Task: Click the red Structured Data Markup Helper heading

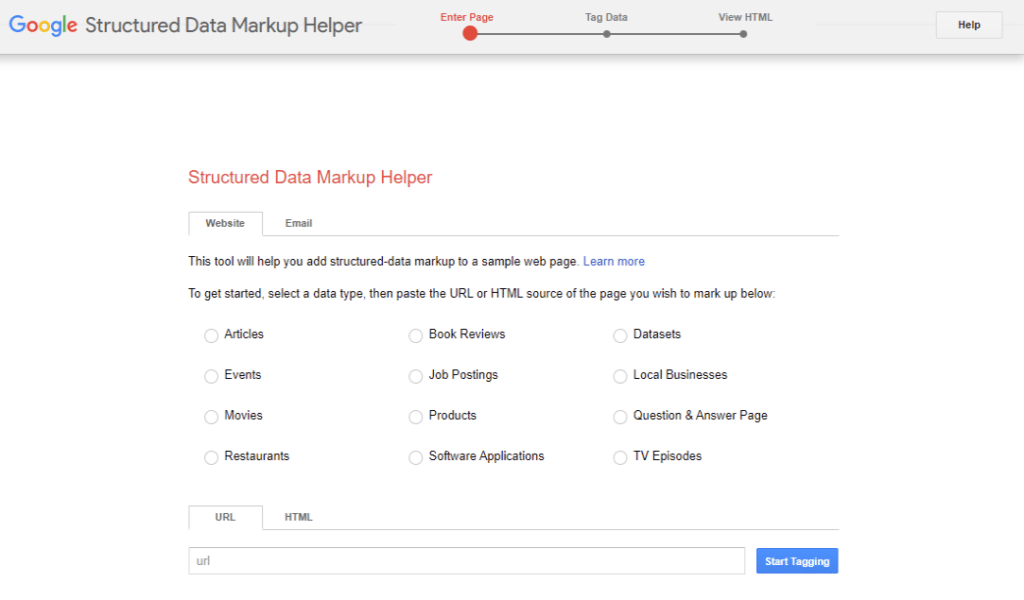Action: click(310, 177)
